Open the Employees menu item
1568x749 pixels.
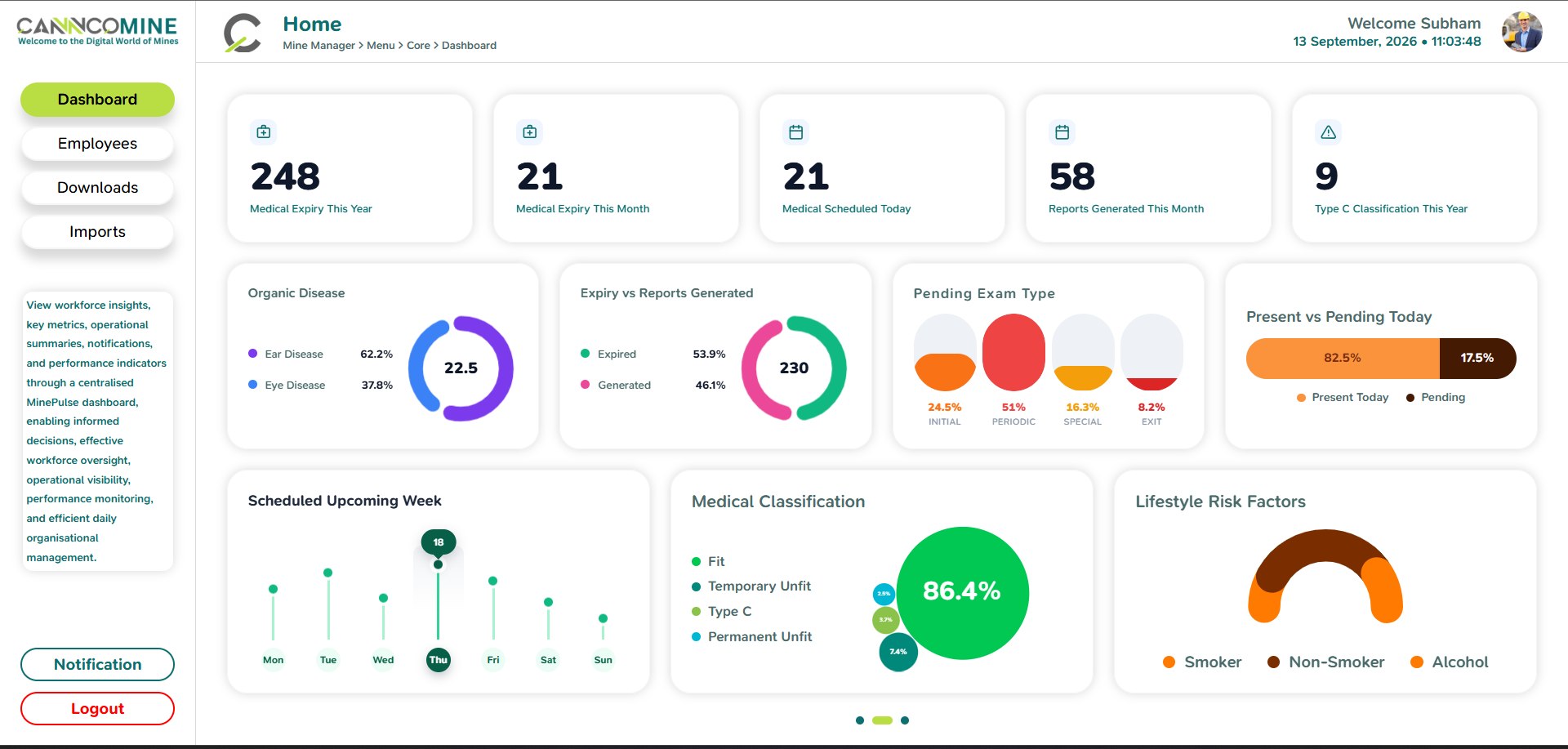(97, 144)
